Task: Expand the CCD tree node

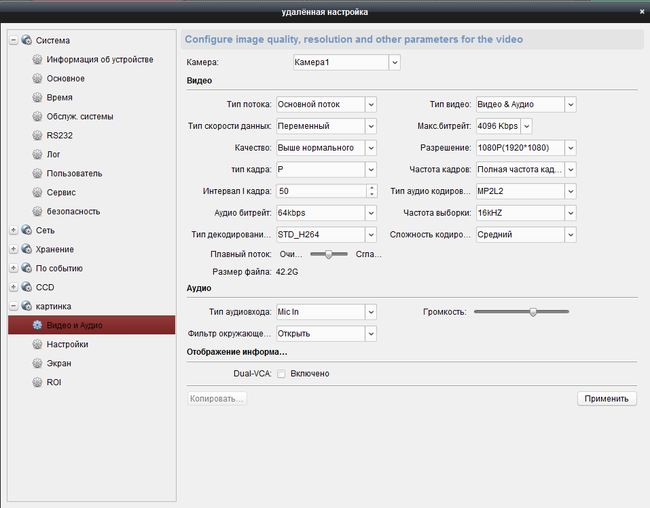Action: pyautogui.click(x=14, y=287)
